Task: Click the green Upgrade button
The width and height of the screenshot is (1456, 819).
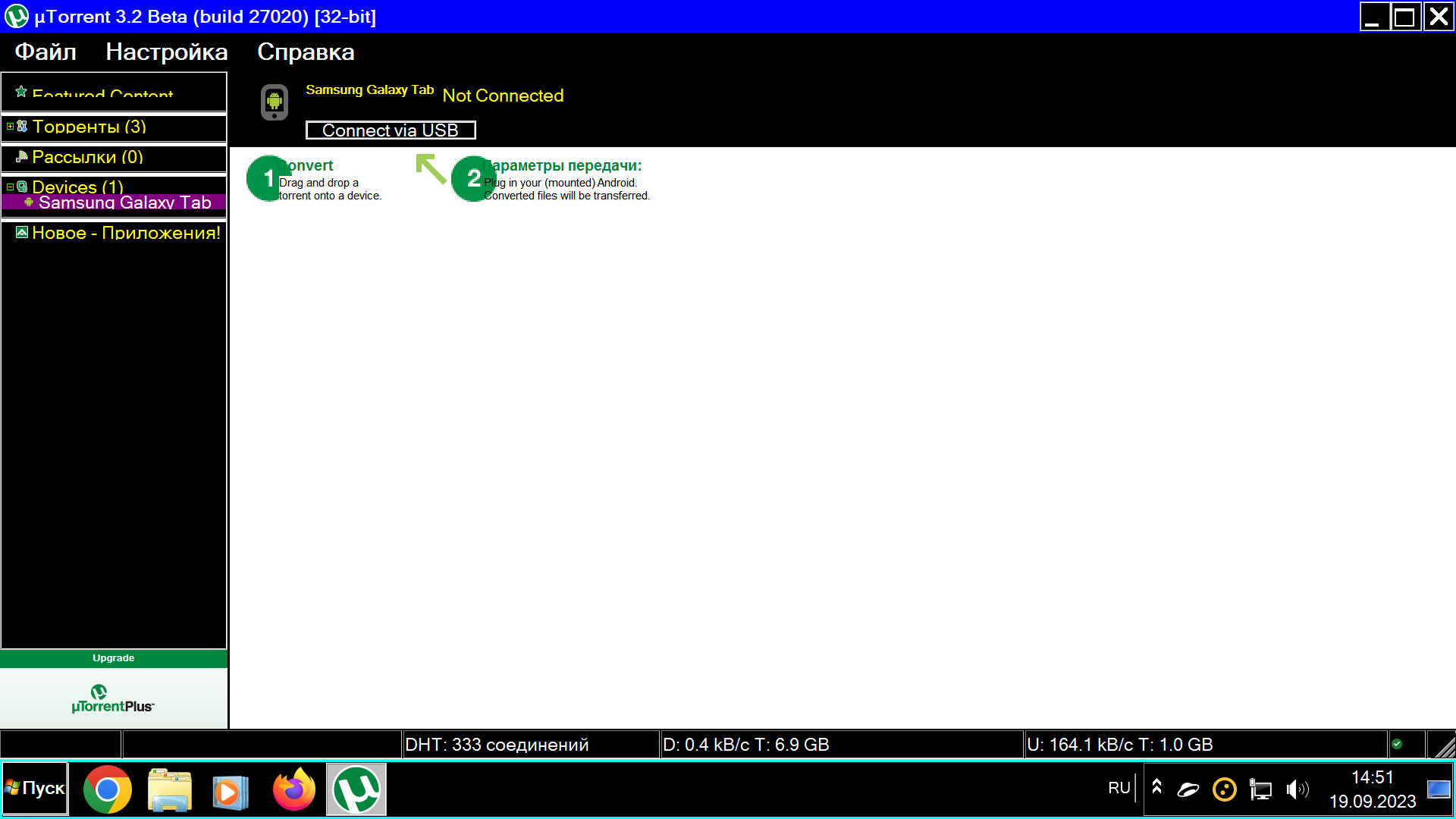Action: click(114, 658)
